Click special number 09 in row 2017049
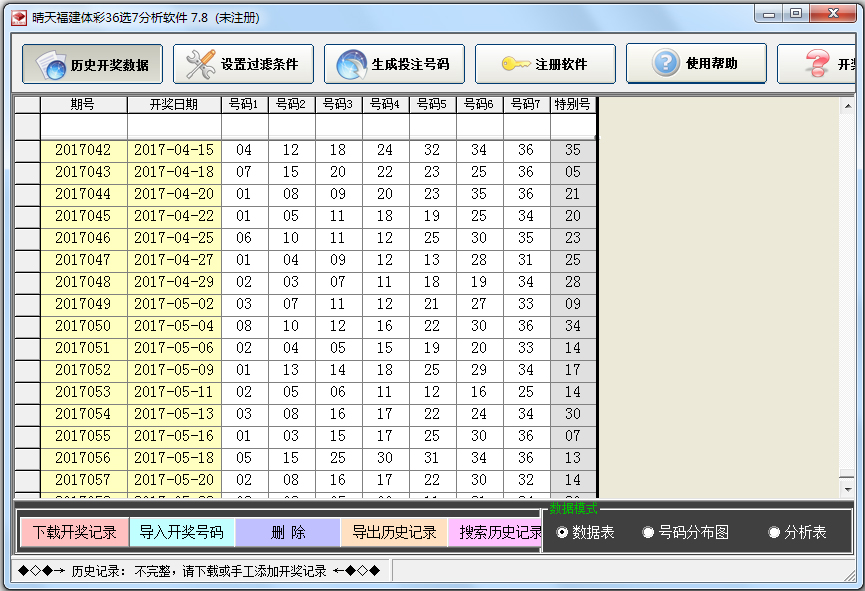 pos(573,304)
